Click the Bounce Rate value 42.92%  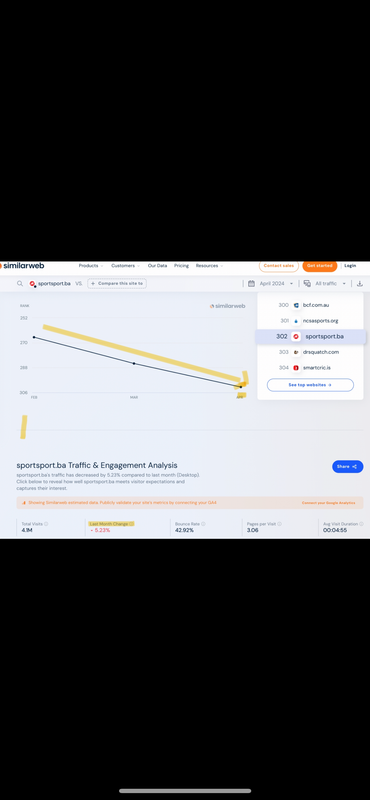tap(185, 530)
